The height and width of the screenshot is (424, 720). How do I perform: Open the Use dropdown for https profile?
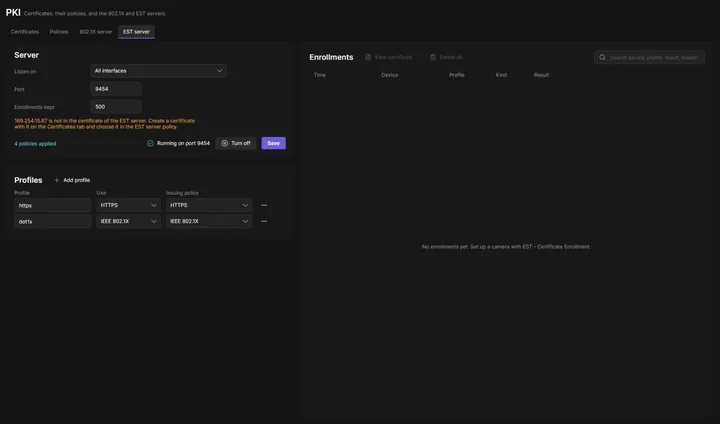pos(128,205)
